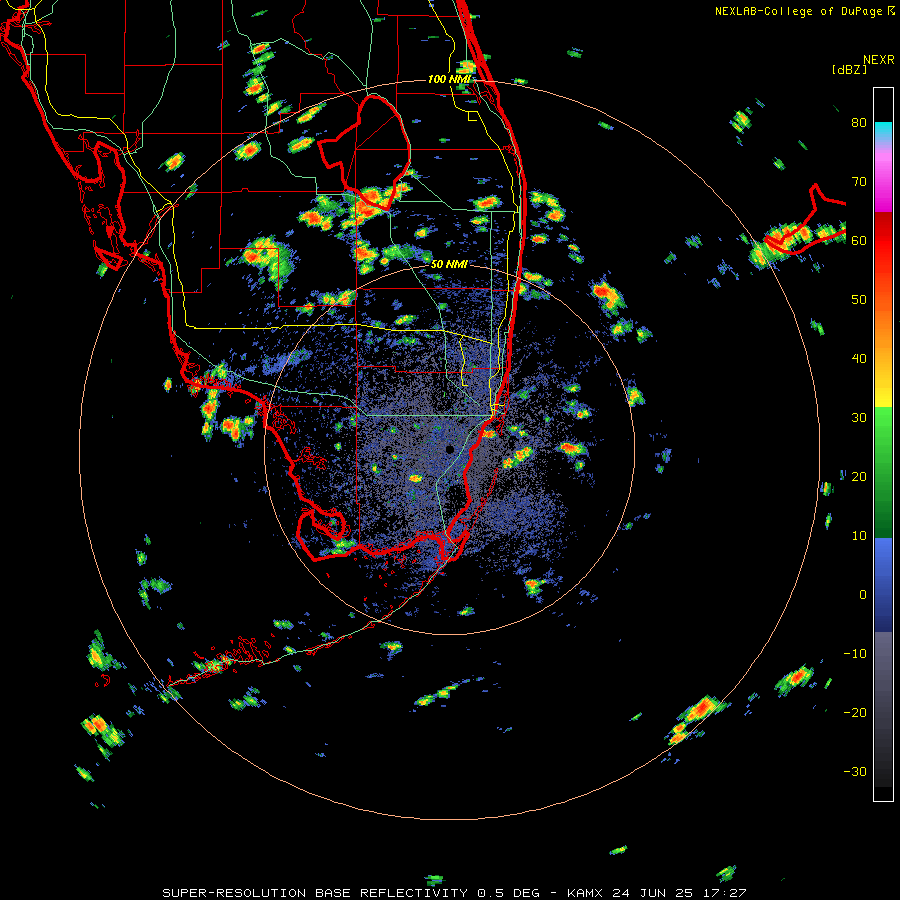Pick the green band of the color bar
This screenshot has height=900, width=900.
pyautogui.click(x=883, y=472)
